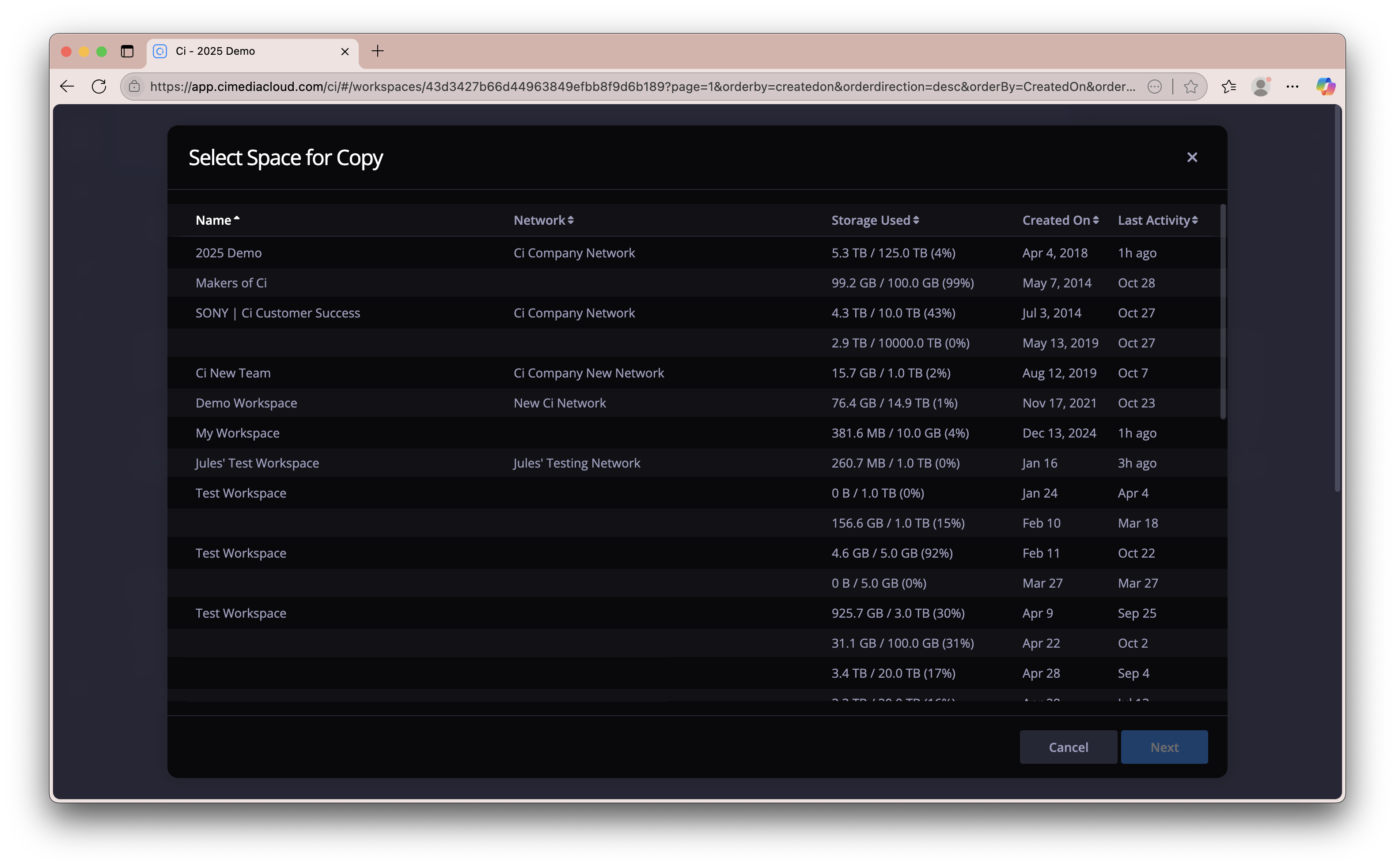Sort by Name column

217,220
